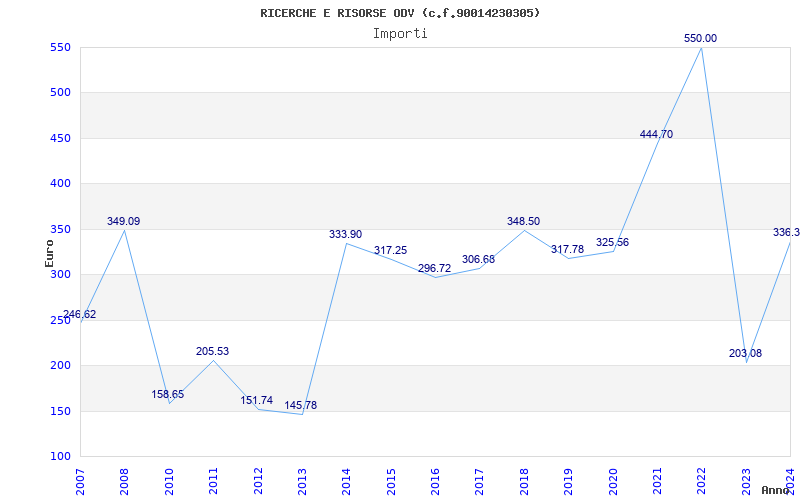
Task: Click the 350 y-axis tick label
Action: point(59,229)
